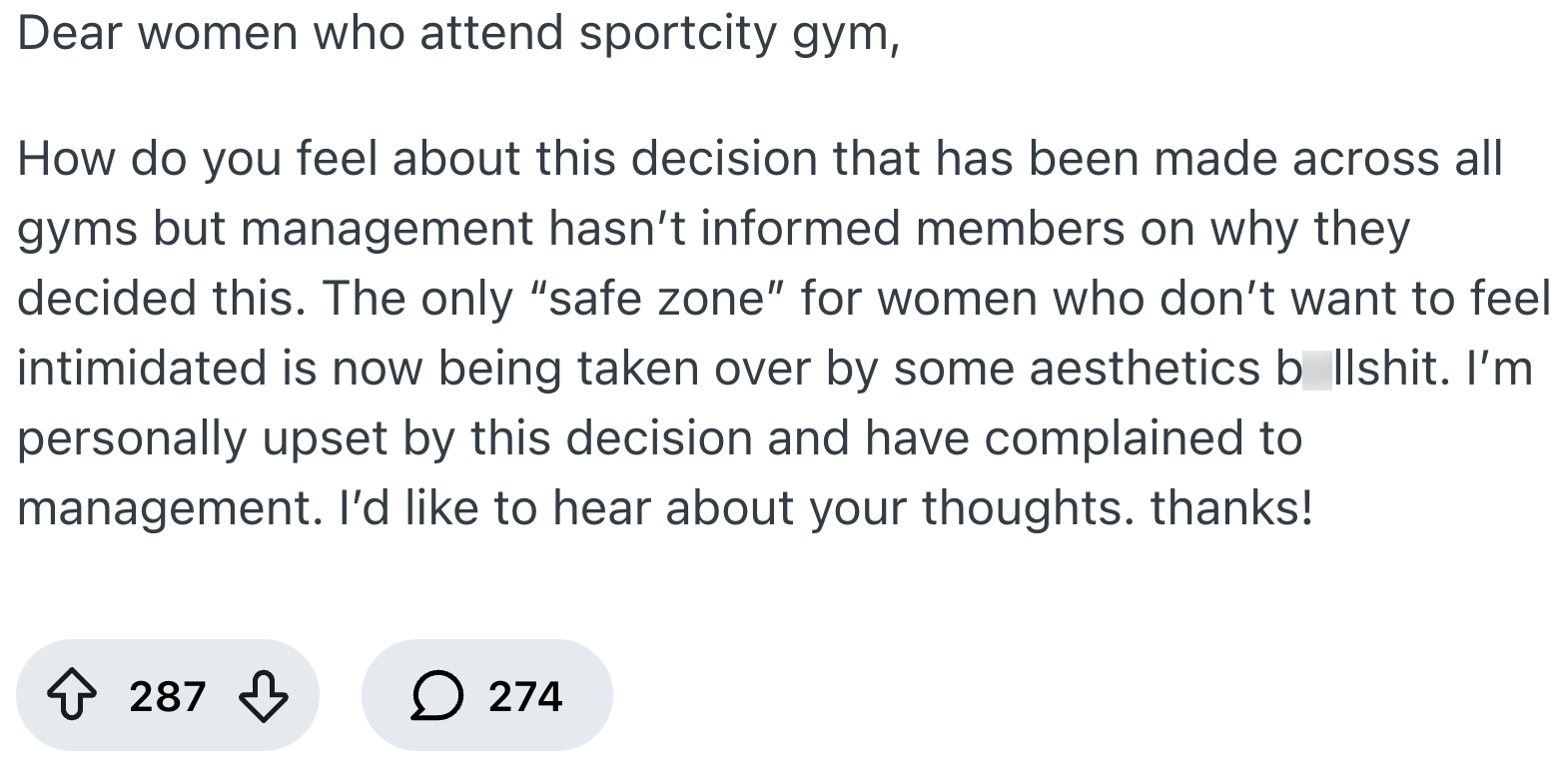
Task: Click the 287 vote count
Action: tap(167, 696)
